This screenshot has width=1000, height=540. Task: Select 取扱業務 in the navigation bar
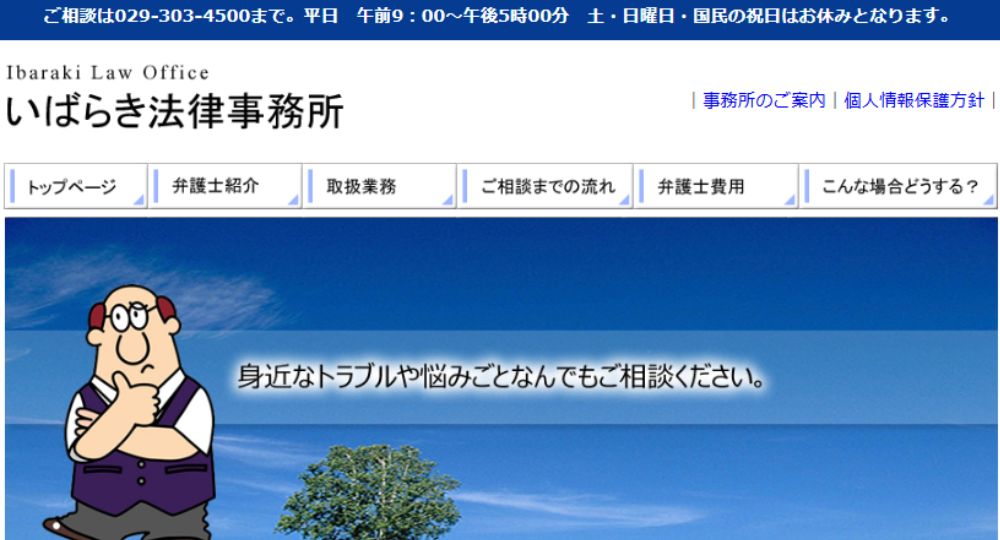pos(361,187)
